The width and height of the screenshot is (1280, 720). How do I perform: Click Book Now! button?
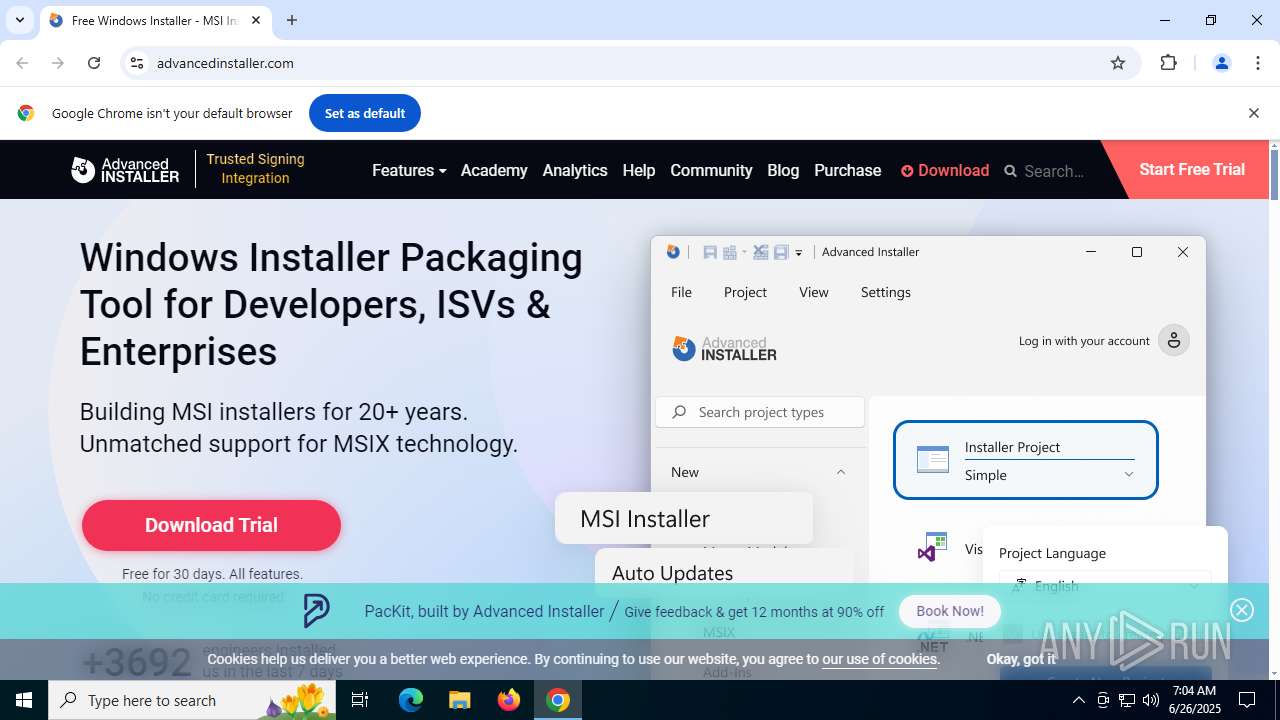coord(950,611)
